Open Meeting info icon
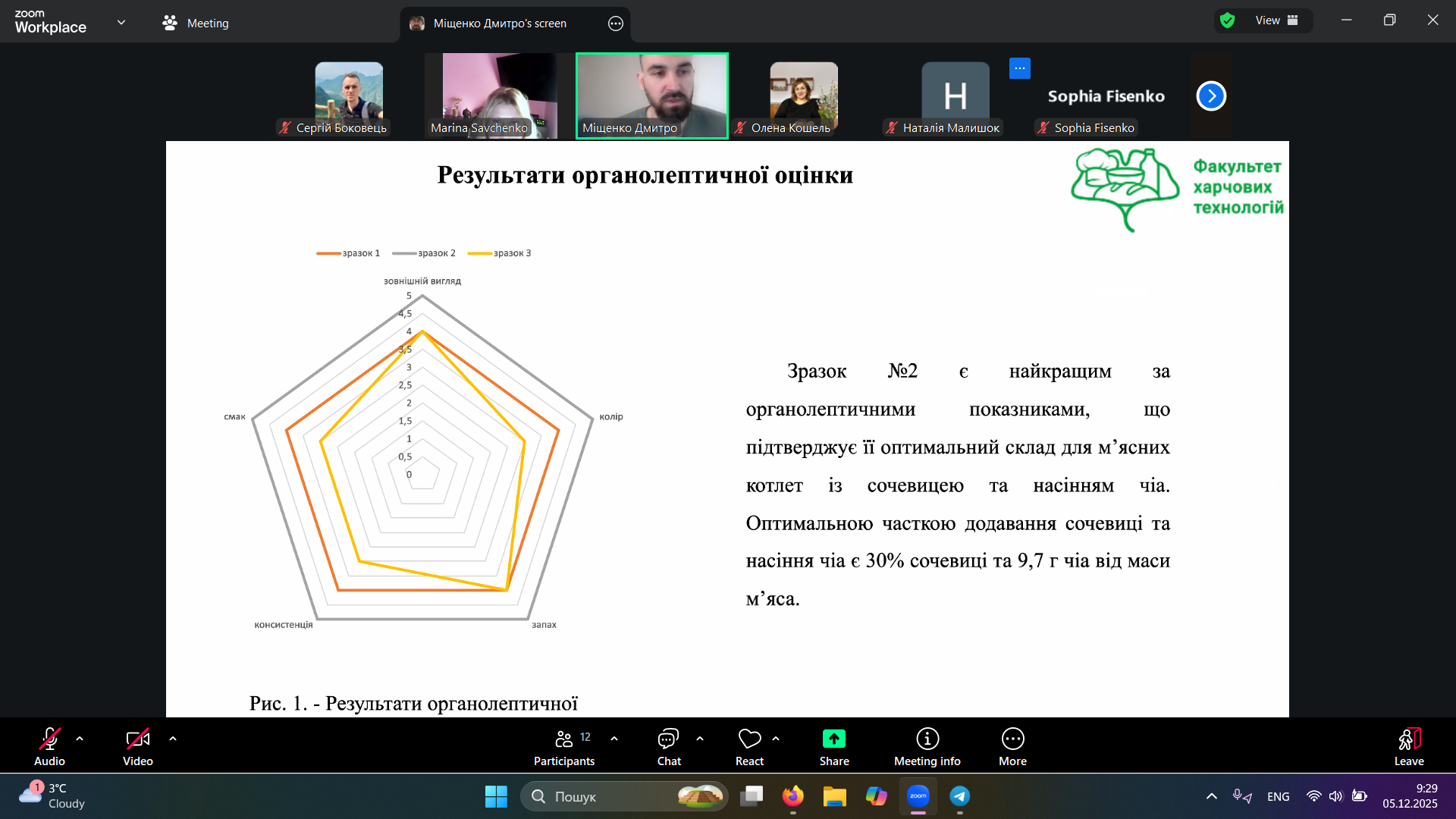Image resolution: width=1456 pixels, height=819 pixels. pyautogui.click(x=927, y=739)
